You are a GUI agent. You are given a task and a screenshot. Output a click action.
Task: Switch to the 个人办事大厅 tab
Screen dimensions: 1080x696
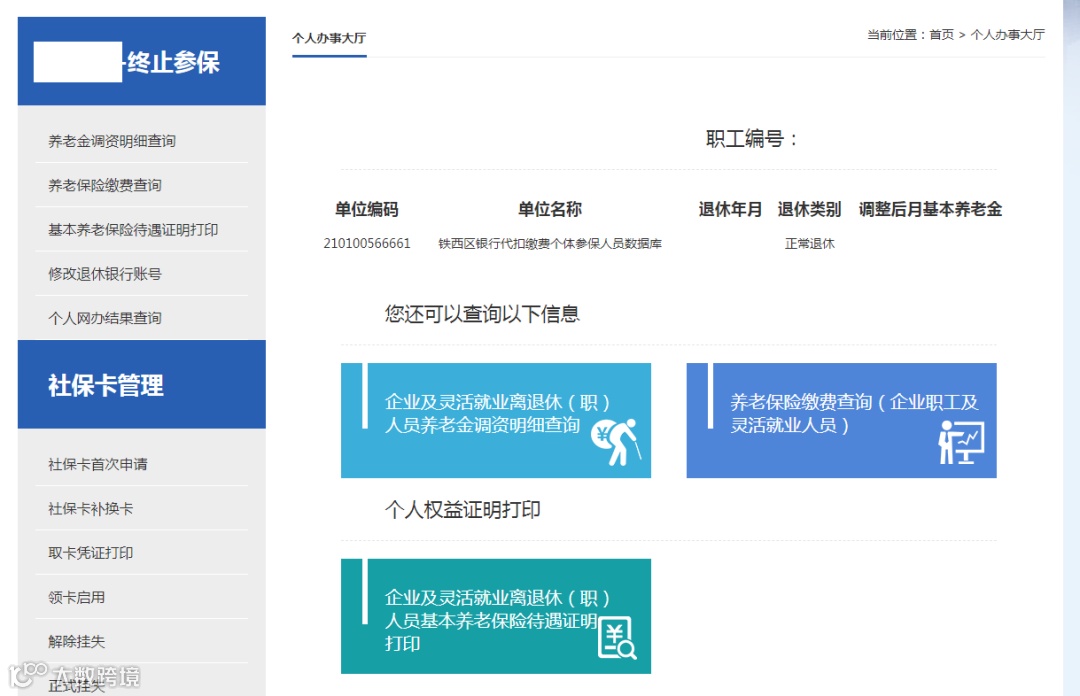329,38
